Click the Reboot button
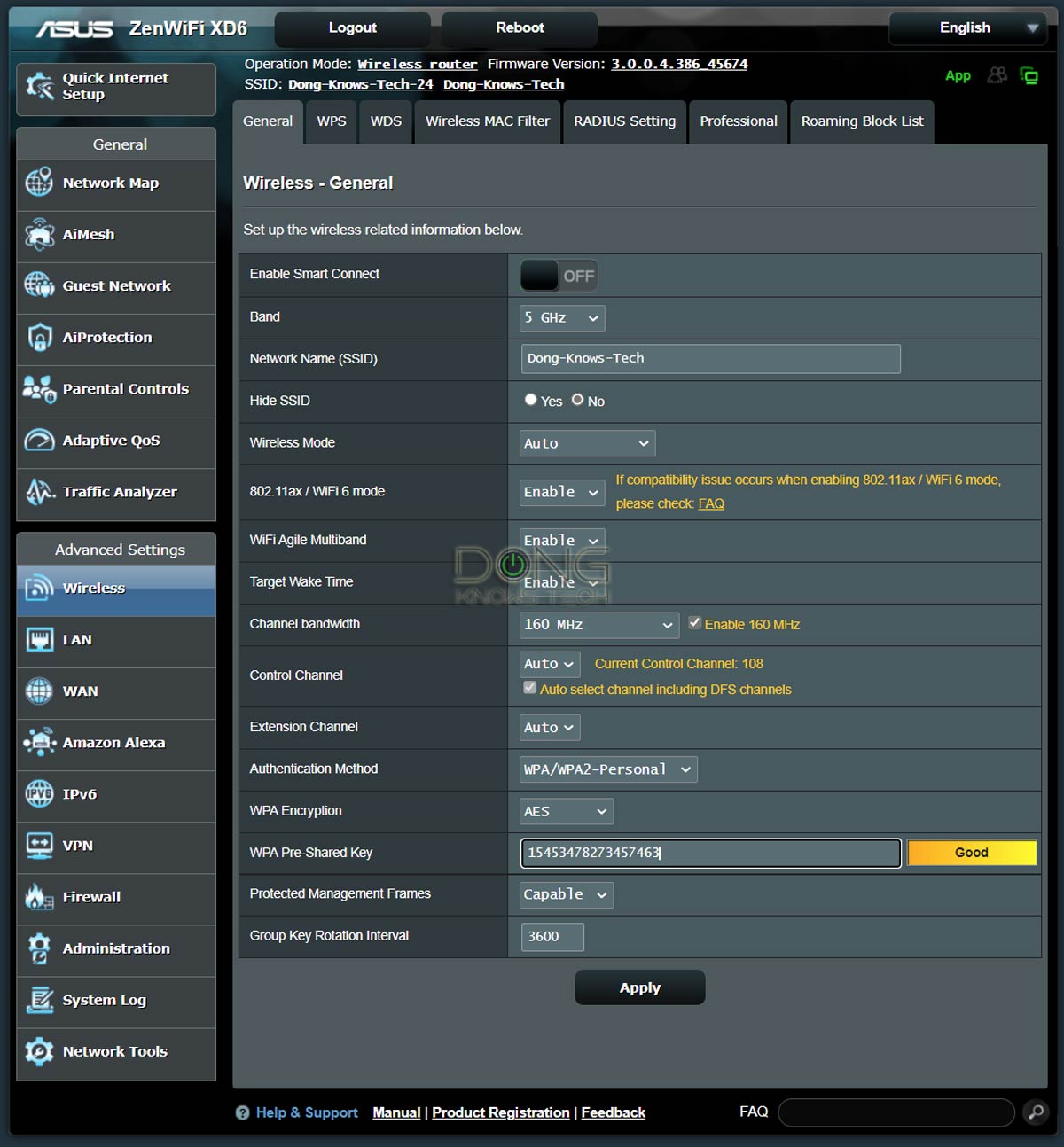The height and width of the screenshot is (1147, 1064). pyautogui.click(x=520, y=28)
